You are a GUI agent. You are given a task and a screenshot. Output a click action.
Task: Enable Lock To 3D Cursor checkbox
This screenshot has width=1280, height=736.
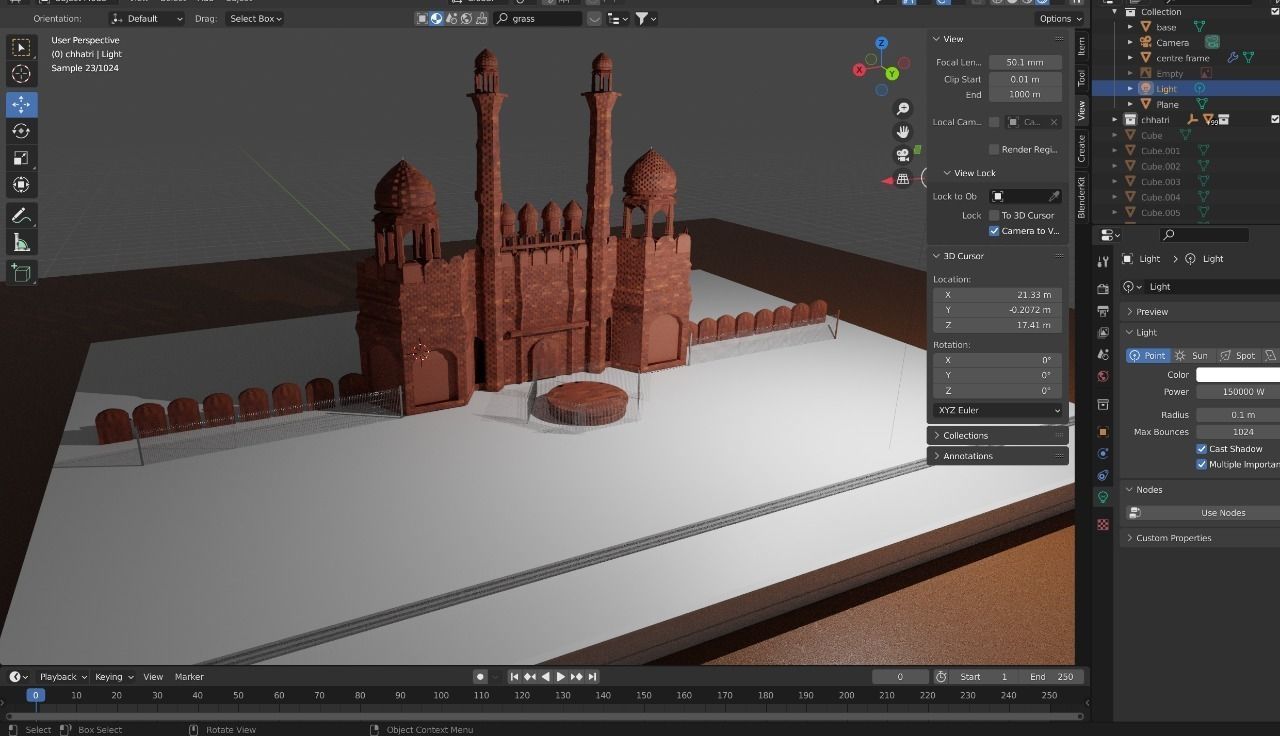(x=994, y=215)
